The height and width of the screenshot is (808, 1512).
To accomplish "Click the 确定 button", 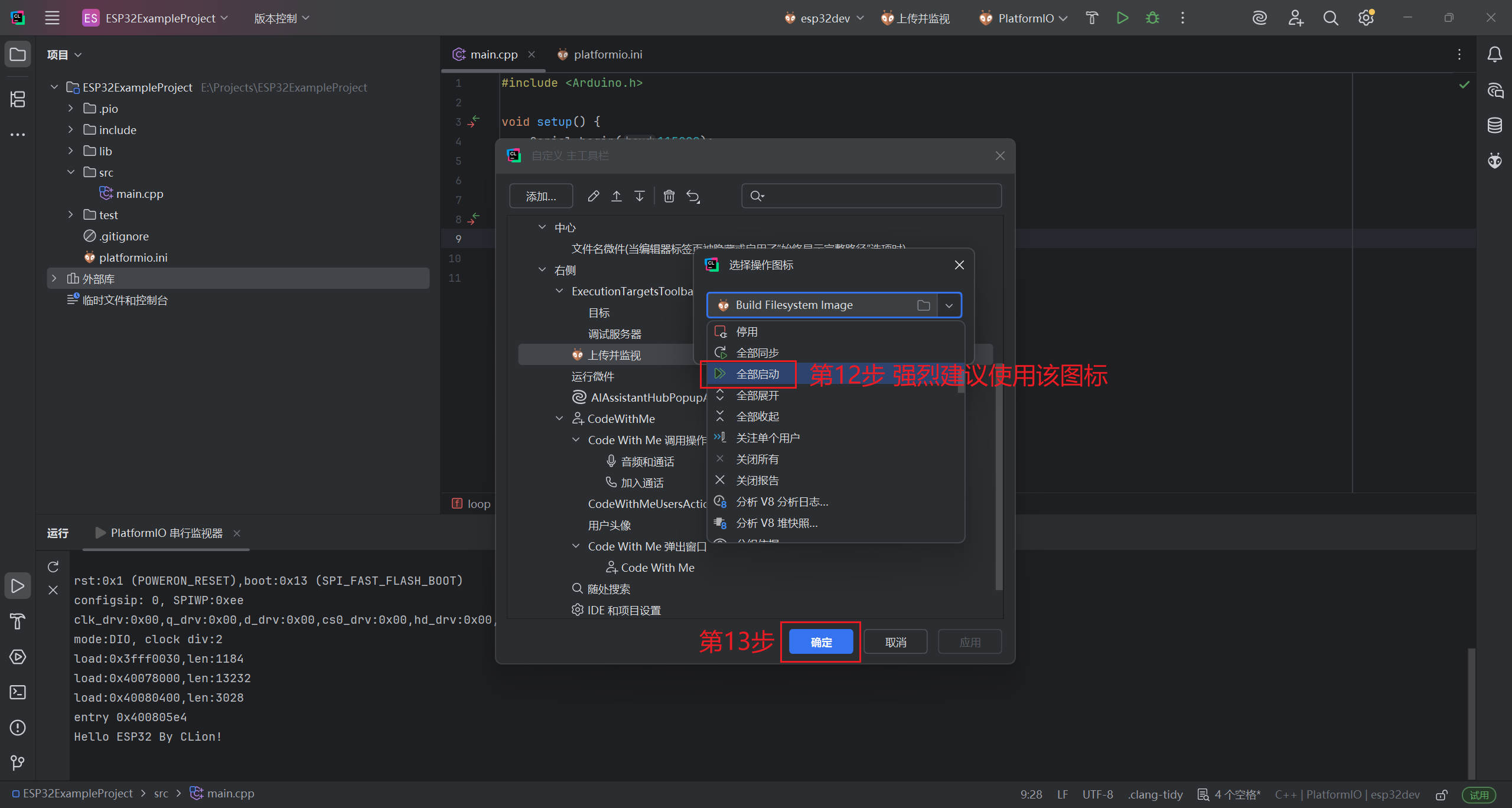I will (x=820, y=642).
